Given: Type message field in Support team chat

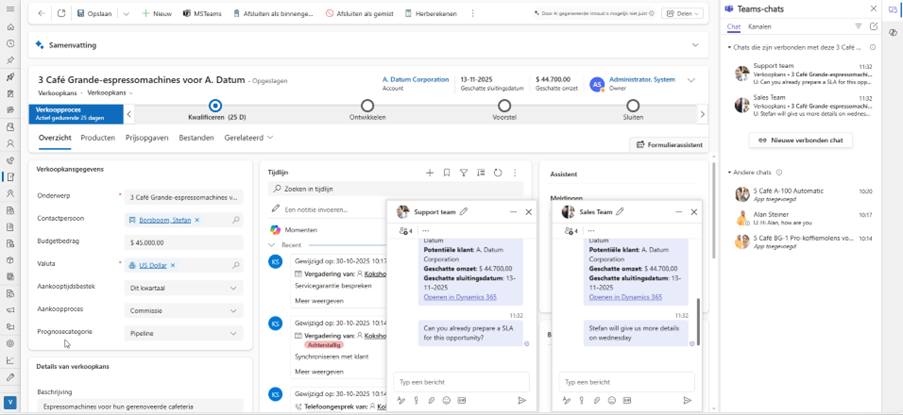Looking at the screenshot, I should click(x=461, y=382).
